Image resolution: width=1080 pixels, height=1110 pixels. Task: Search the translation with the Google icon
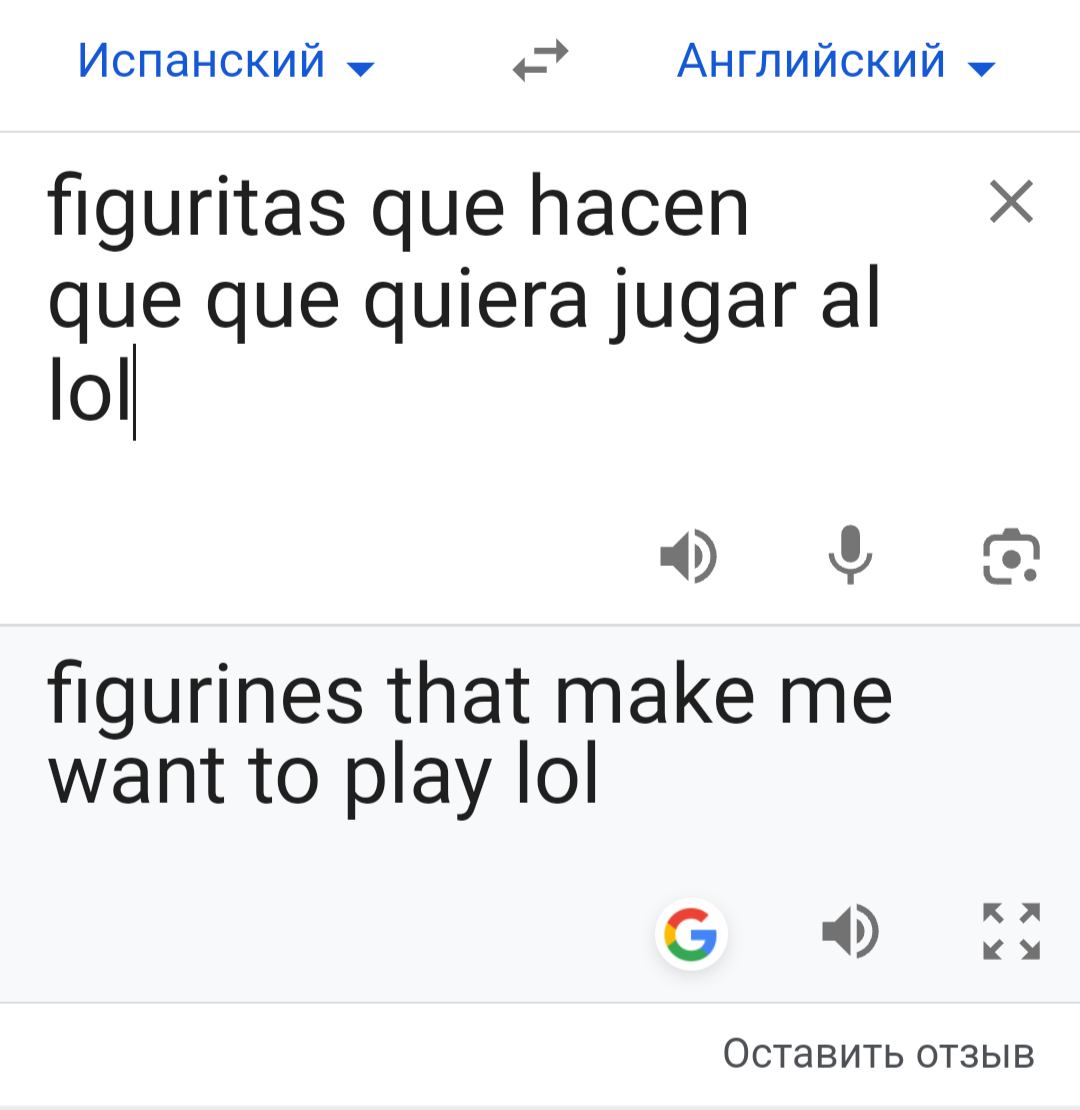[691, 934]
